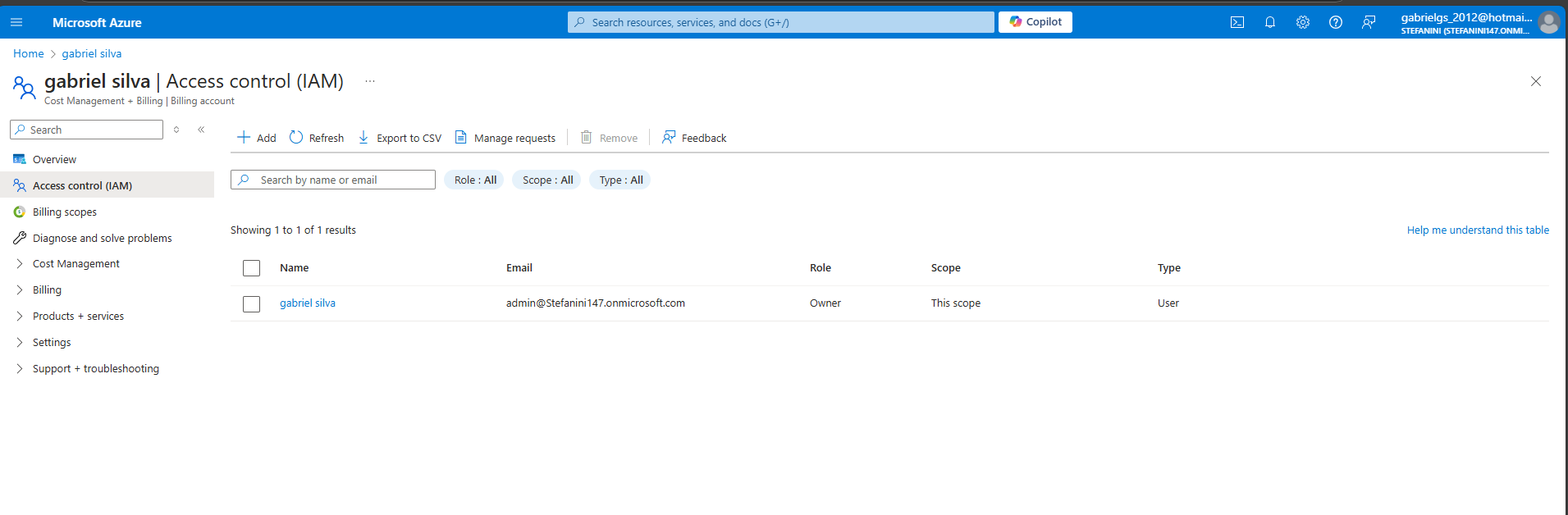
Task: Open gabriel silva user link in table
Action: pos(308,303)
